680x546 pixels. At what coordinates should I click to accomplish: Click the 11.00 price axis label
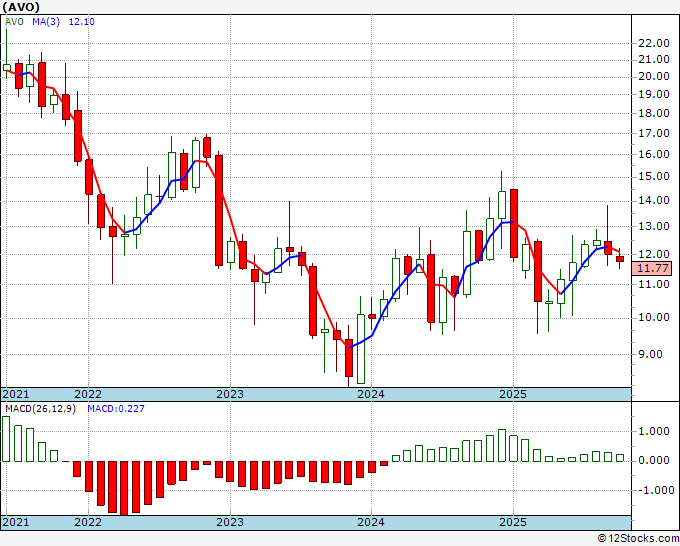tap(654, 284)
